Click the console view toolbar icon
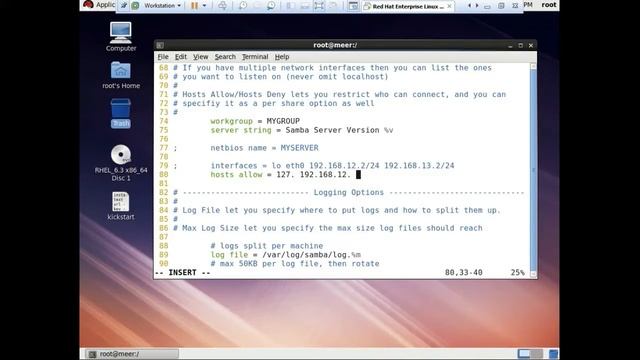Image resolution: width=640 pixels, height=360 pixels. pyautogui.click(x=353, y=6)
